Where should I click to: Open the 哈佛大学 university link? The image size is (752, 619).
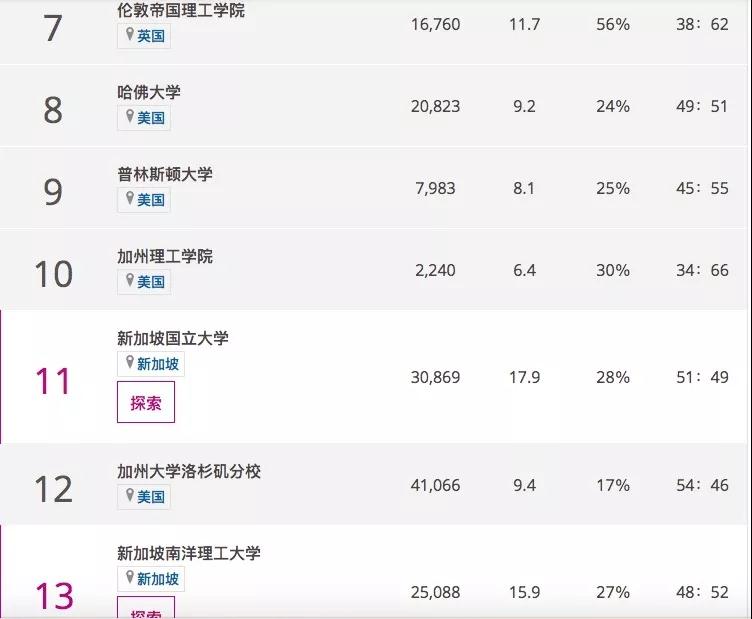(x=149, y=92)
